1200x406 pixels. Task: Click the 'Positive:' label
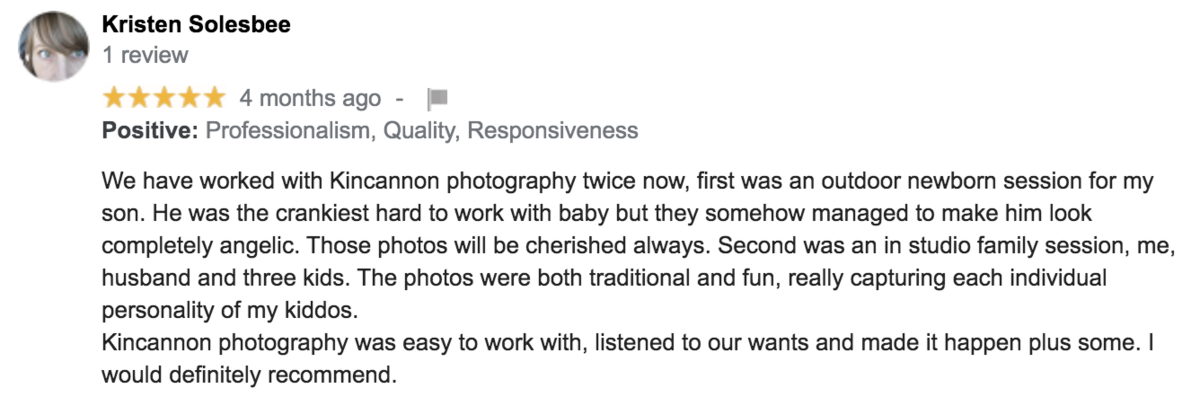click(150, 130)
